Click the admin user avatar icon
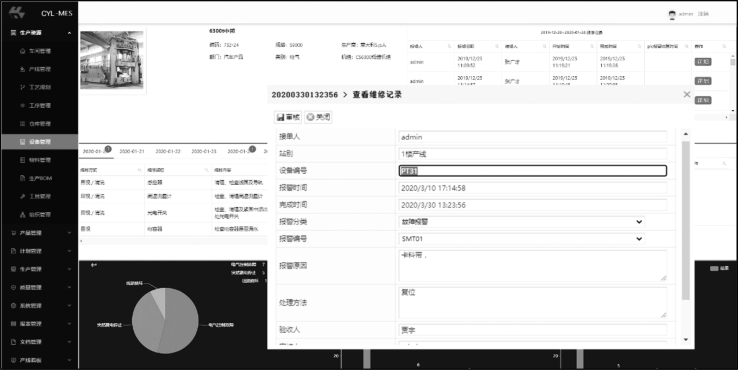738x370 pixels. [672, 15]
